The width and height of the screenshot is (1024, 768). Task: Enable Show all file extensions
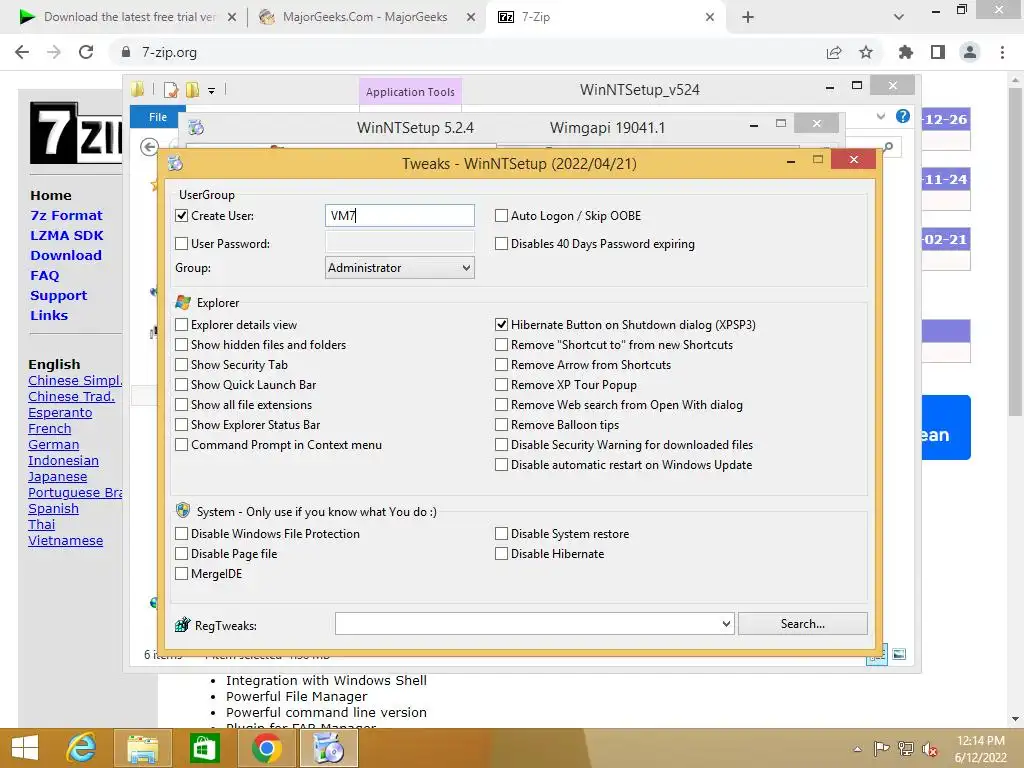point(182,405)
